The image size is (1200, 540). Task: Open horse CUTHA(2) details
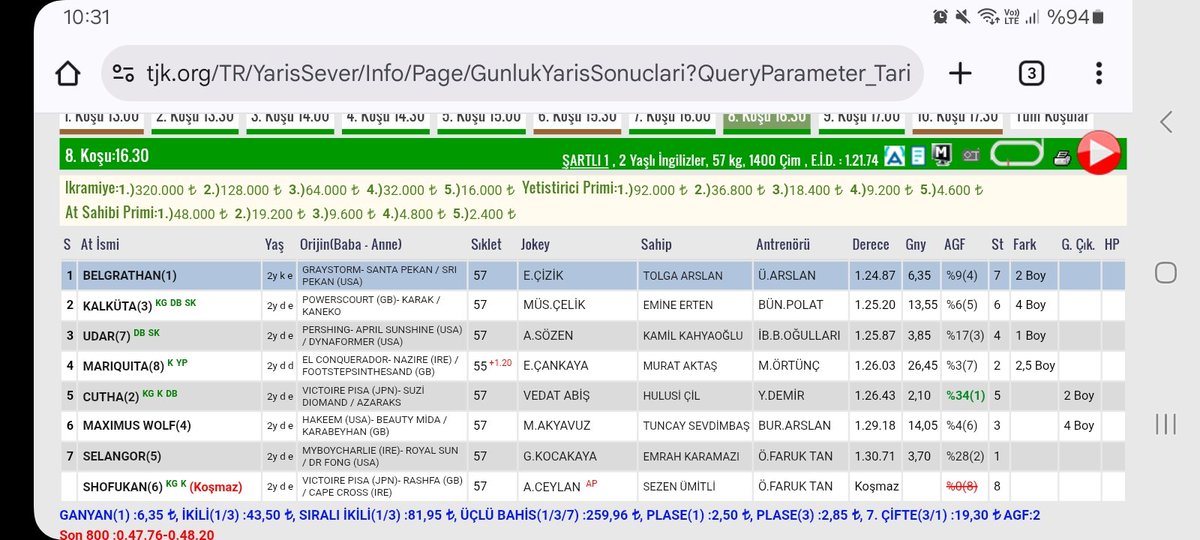click(x=109, y=396)
